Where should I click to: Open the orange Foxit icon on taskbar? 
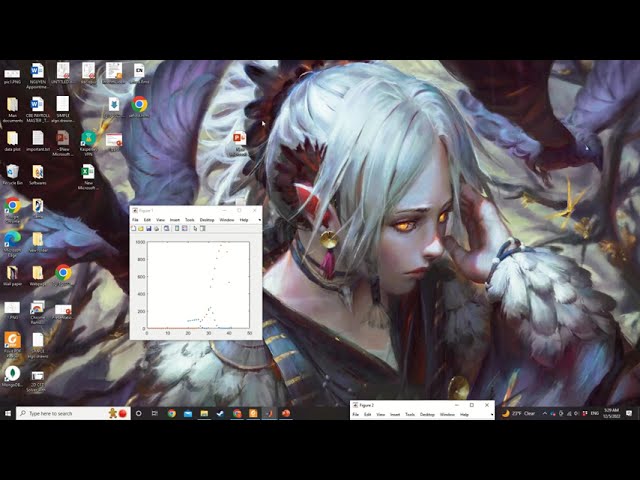(253, 413)
